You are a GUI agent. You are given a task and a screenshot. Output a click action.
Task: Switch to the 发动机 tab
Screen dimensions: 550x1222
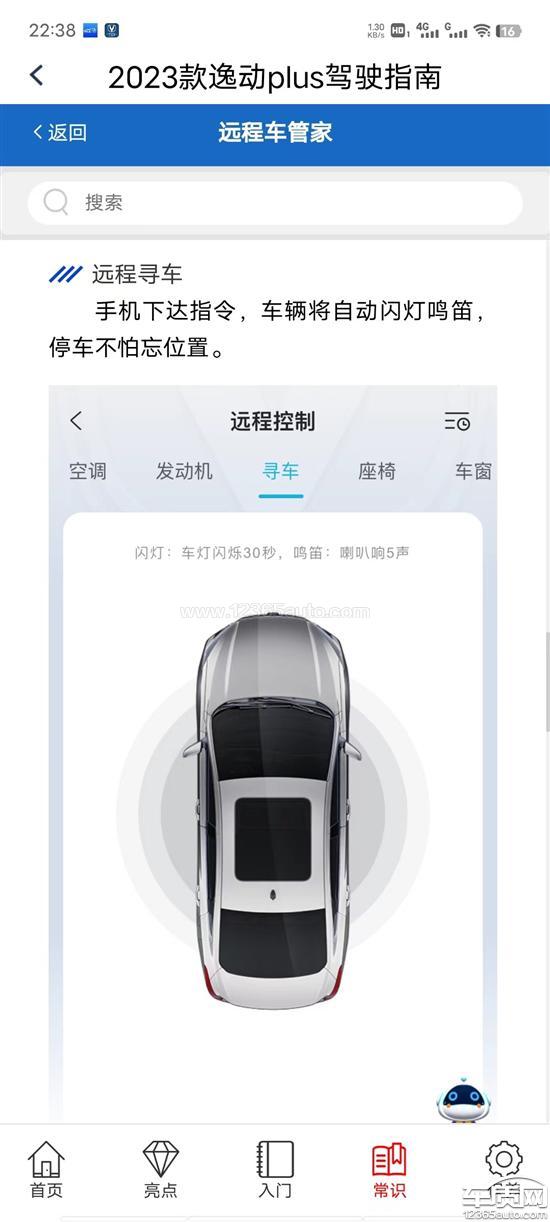coord(184,471)
